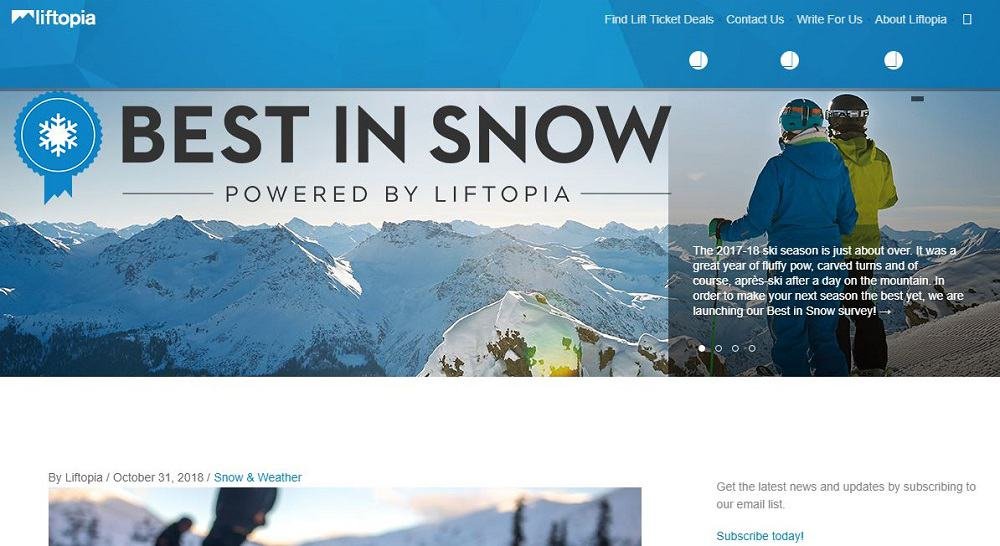Click the rightmost round white header icon
1000x546 pixels.
893,60
